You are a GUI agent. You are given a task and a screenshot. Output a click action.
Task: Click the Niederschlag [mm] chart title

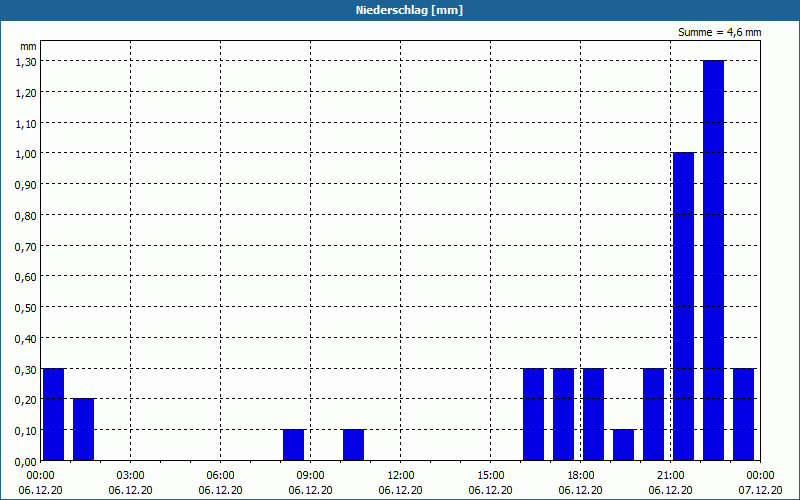[x=409, y=10]
